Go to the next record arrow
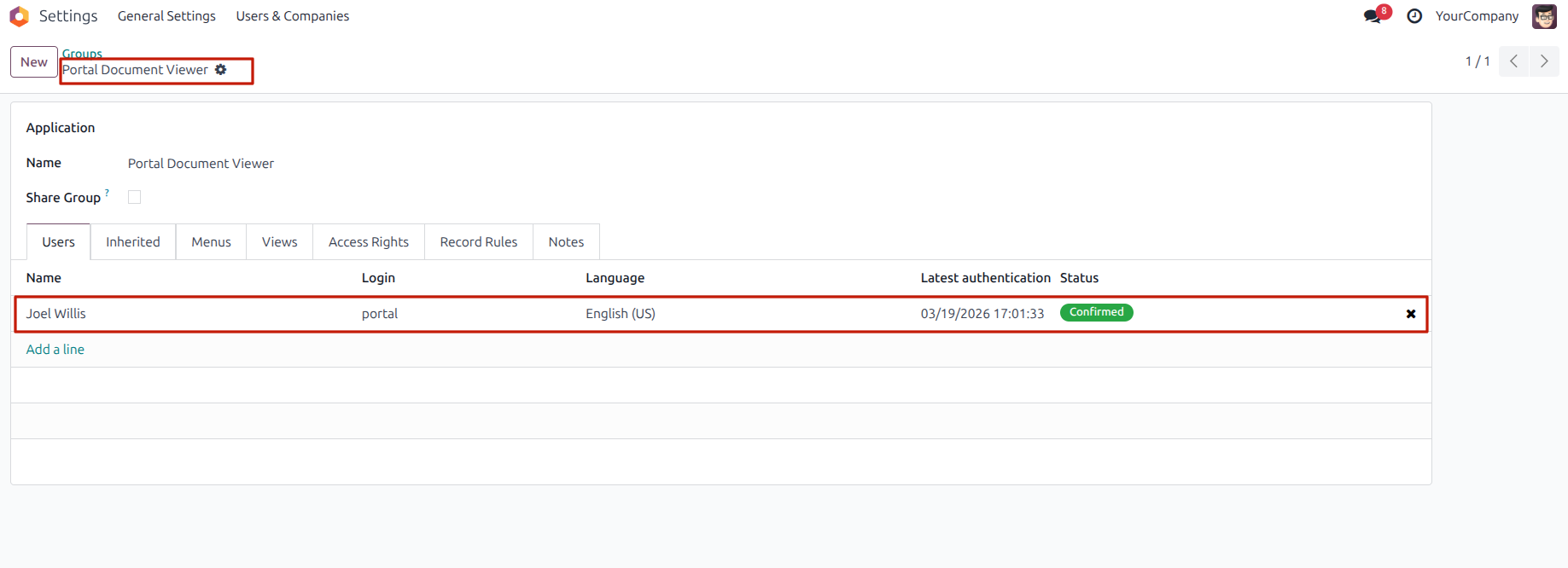1568x568 pixels. 1544,61
